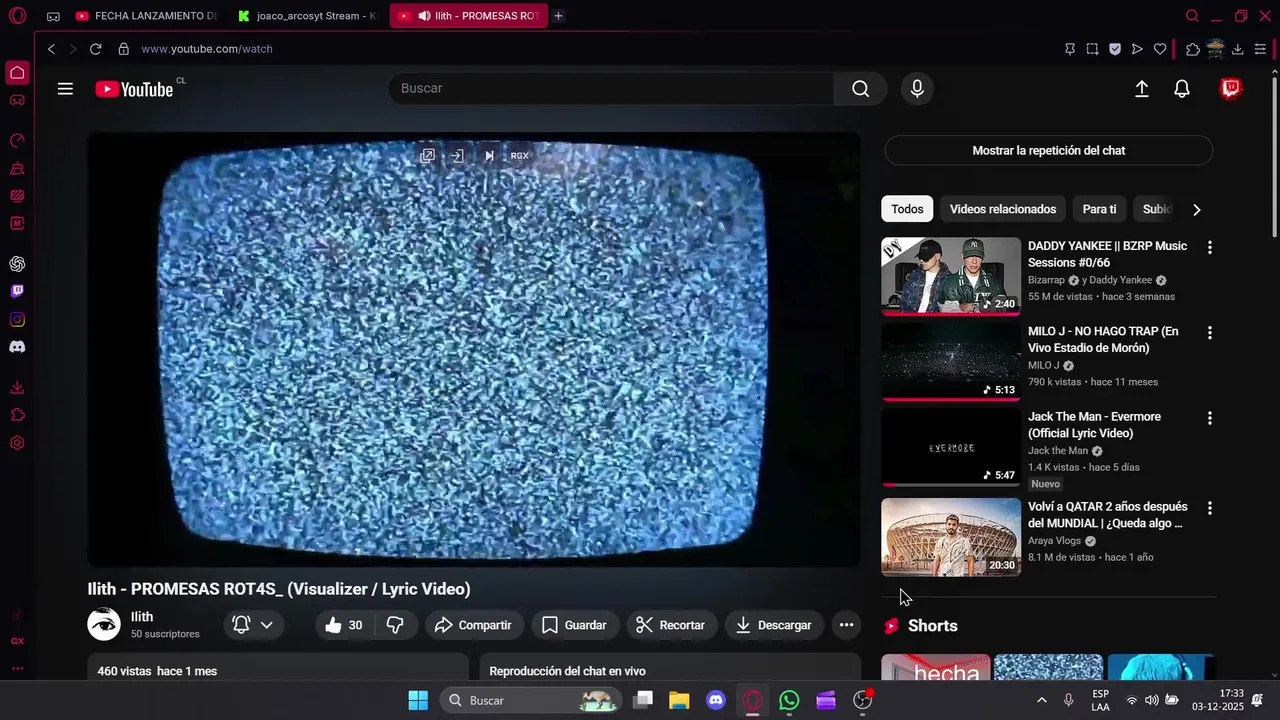Open the Twitch panel in sidebar

[x=17, y=292]
